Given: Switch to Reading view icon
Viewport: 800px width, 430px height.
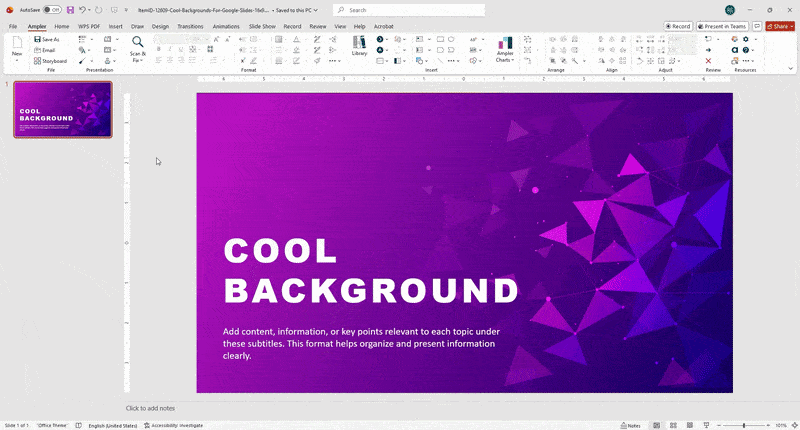Looking at the screenshot, I should click(x=690, y=425).
